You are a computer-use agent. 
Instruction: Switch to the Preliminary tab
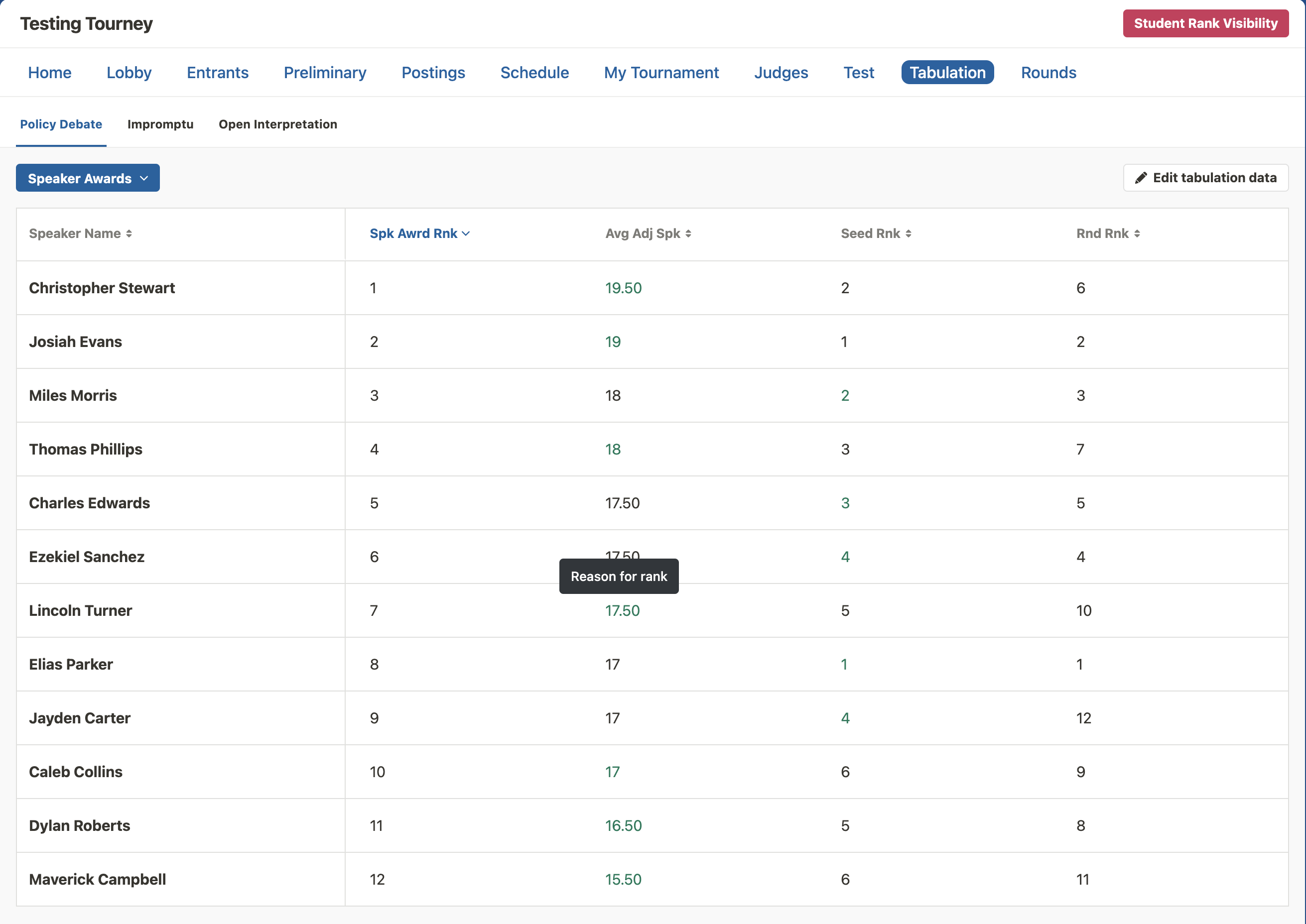325,72
